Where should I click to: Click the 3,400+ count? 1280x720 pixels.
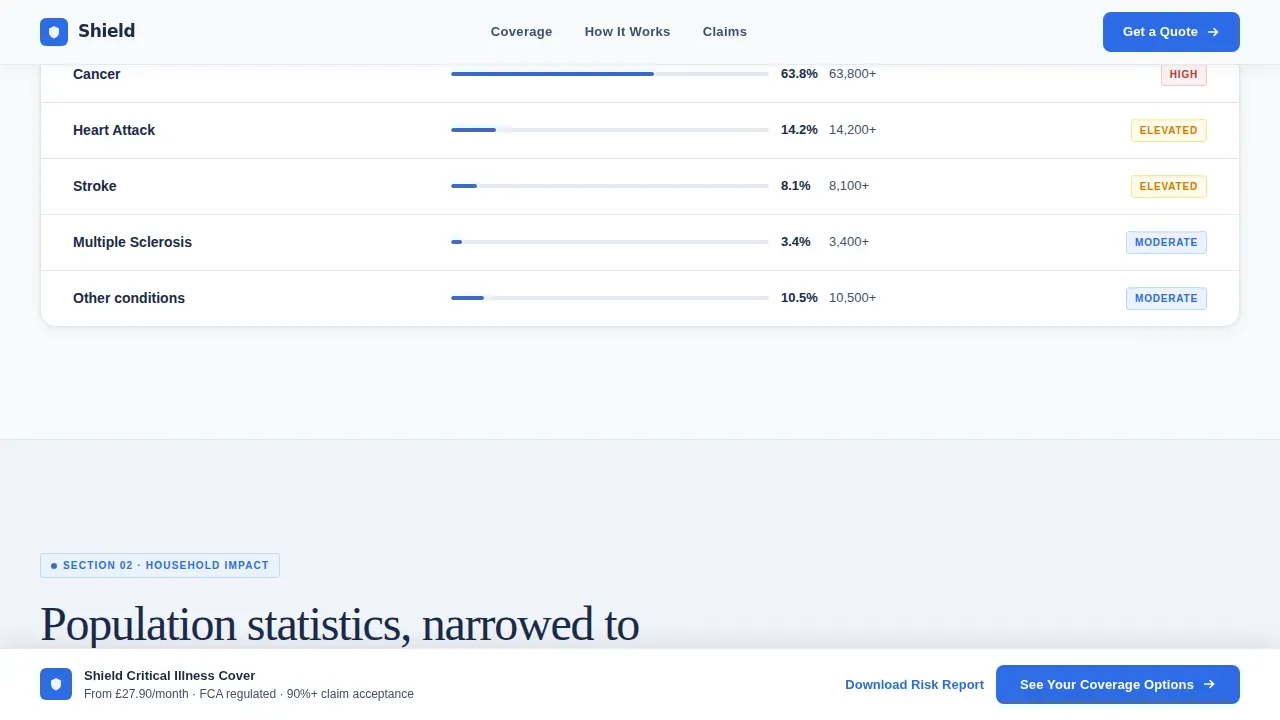(x=849, y=242)
